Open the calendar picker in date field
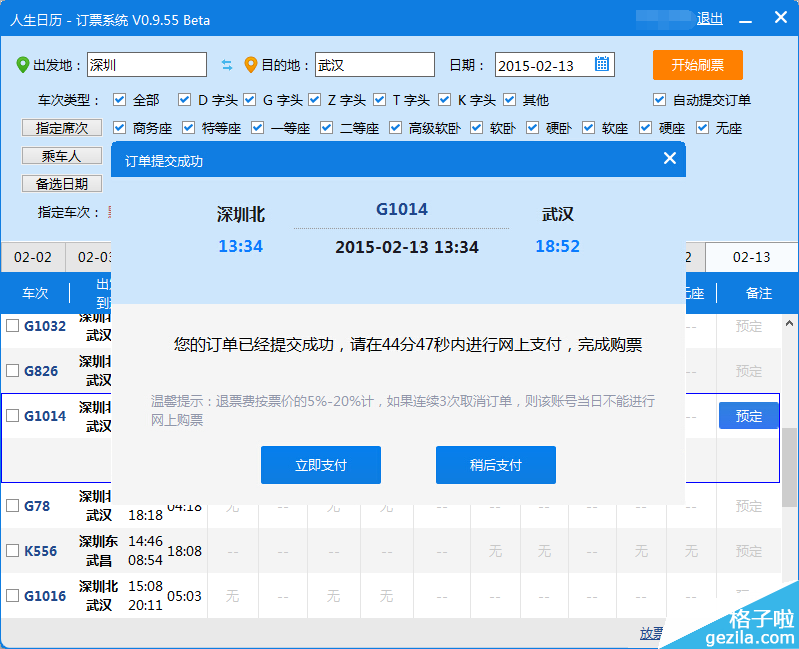Image resolution: width=799 pixels, height=649 pixels. coord(602,64)
